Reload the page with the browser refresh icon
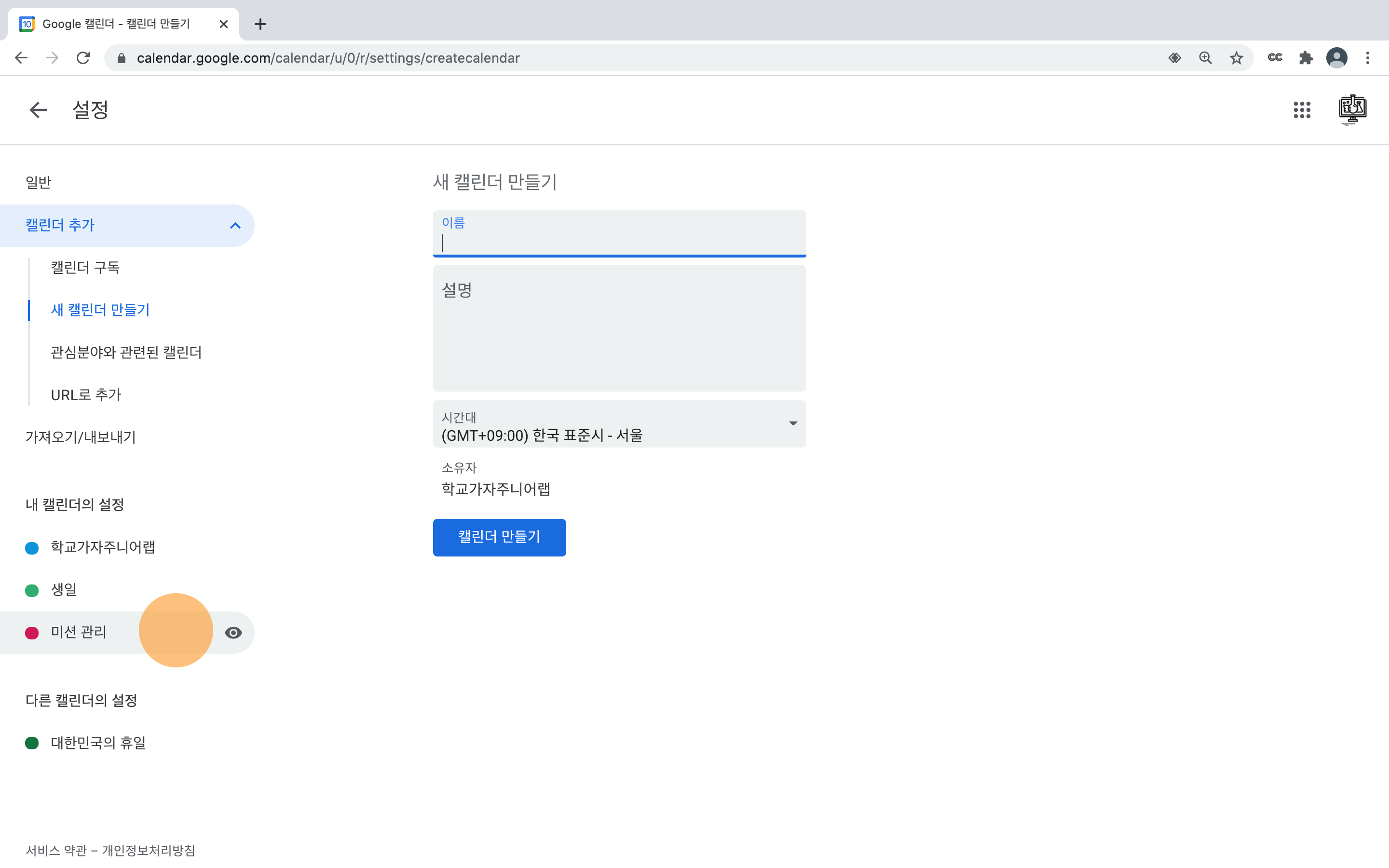This screenshot has height=868, width=1389. point(83,58)
